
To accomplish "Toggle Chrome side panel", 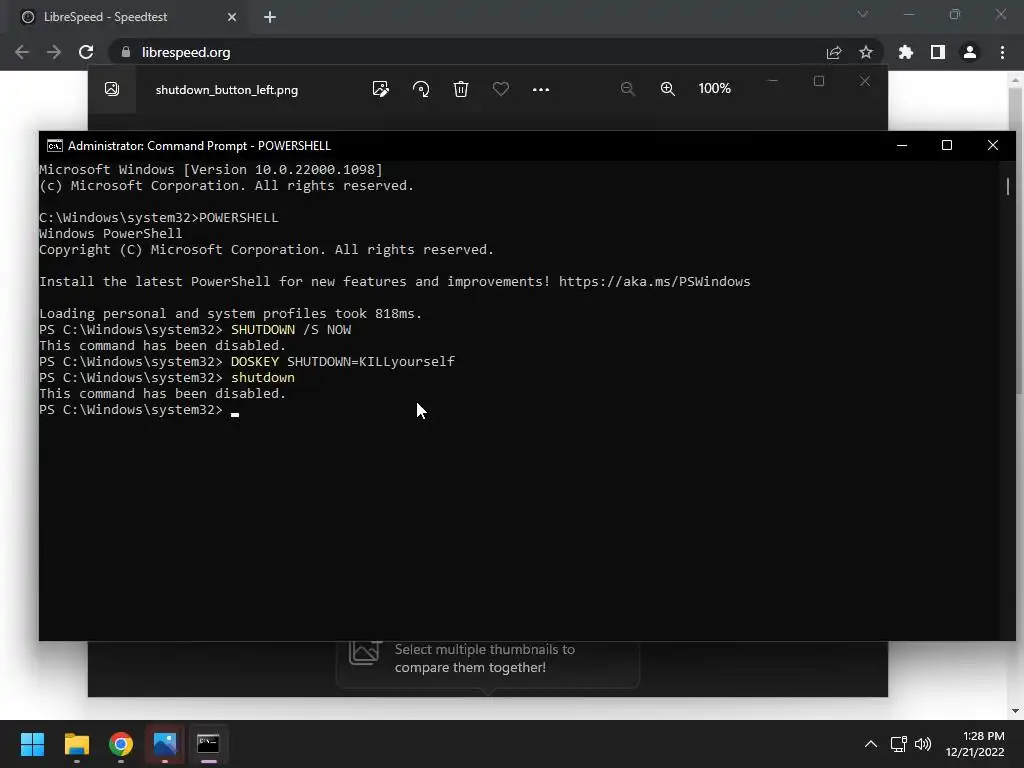I will tap(938, 52).
